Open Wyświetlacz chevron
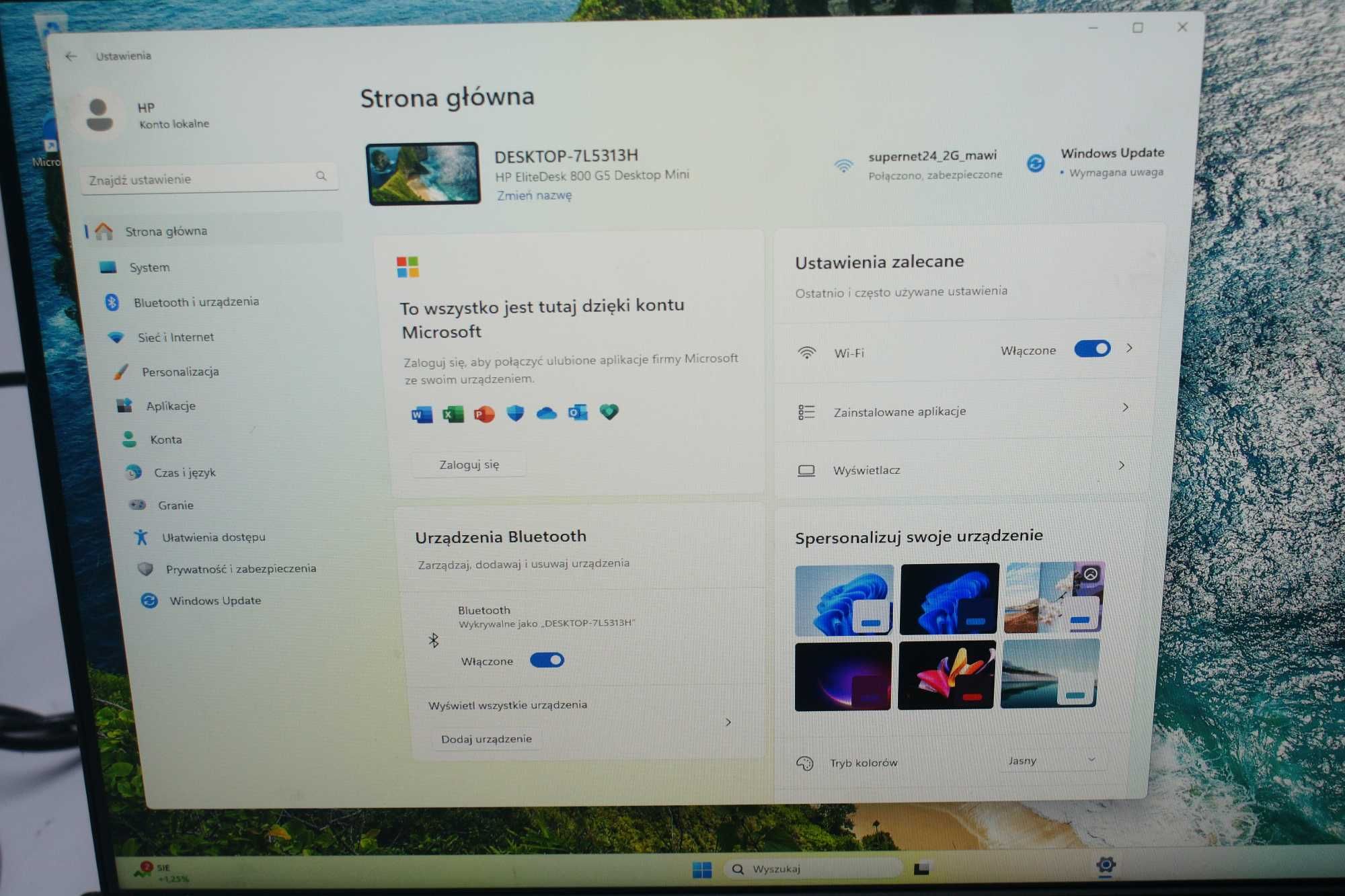Screen dimensions: 1345x896 pyautogui.click(x=1122, y=465)
